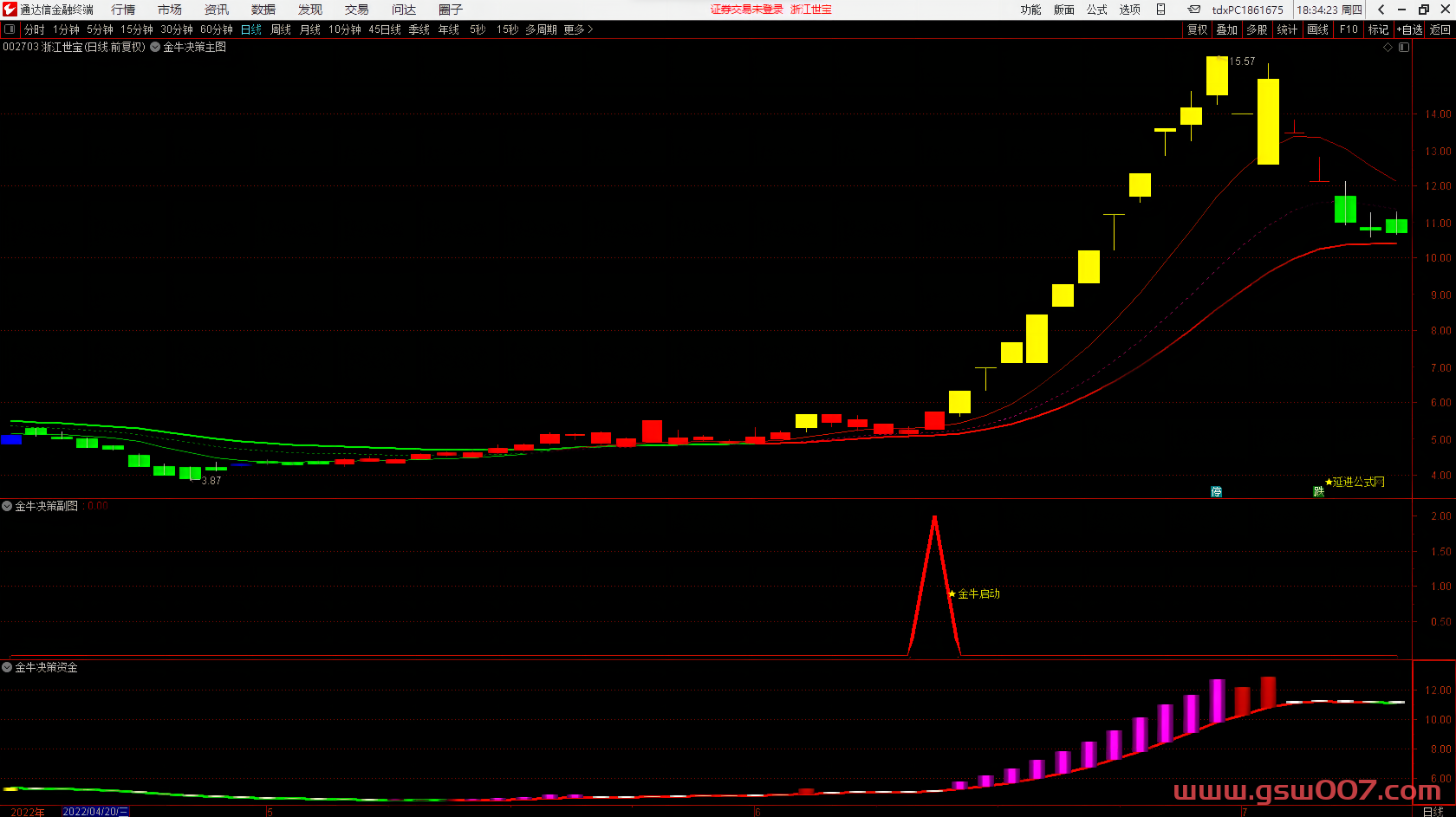Open the 行情 menu
The width and height of the screenshot is (1456, 817).
(x=123, y=10)
